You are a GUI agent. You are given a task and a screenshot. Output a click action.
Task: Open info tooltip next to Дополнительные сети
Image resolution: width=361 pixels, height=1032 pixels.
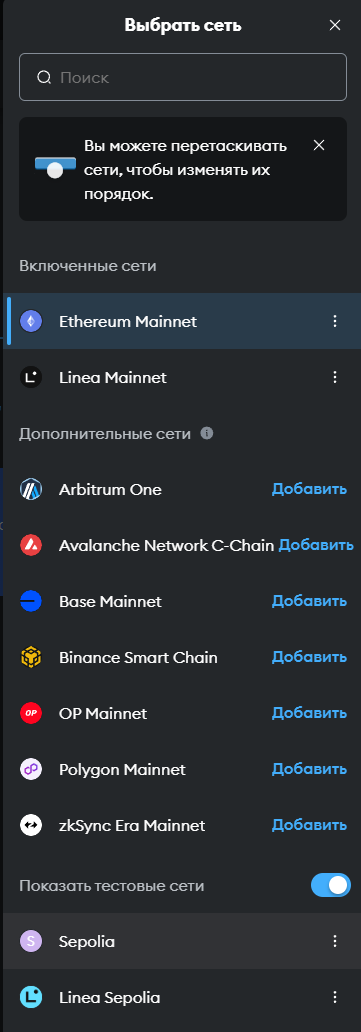[x=207, y=434]
